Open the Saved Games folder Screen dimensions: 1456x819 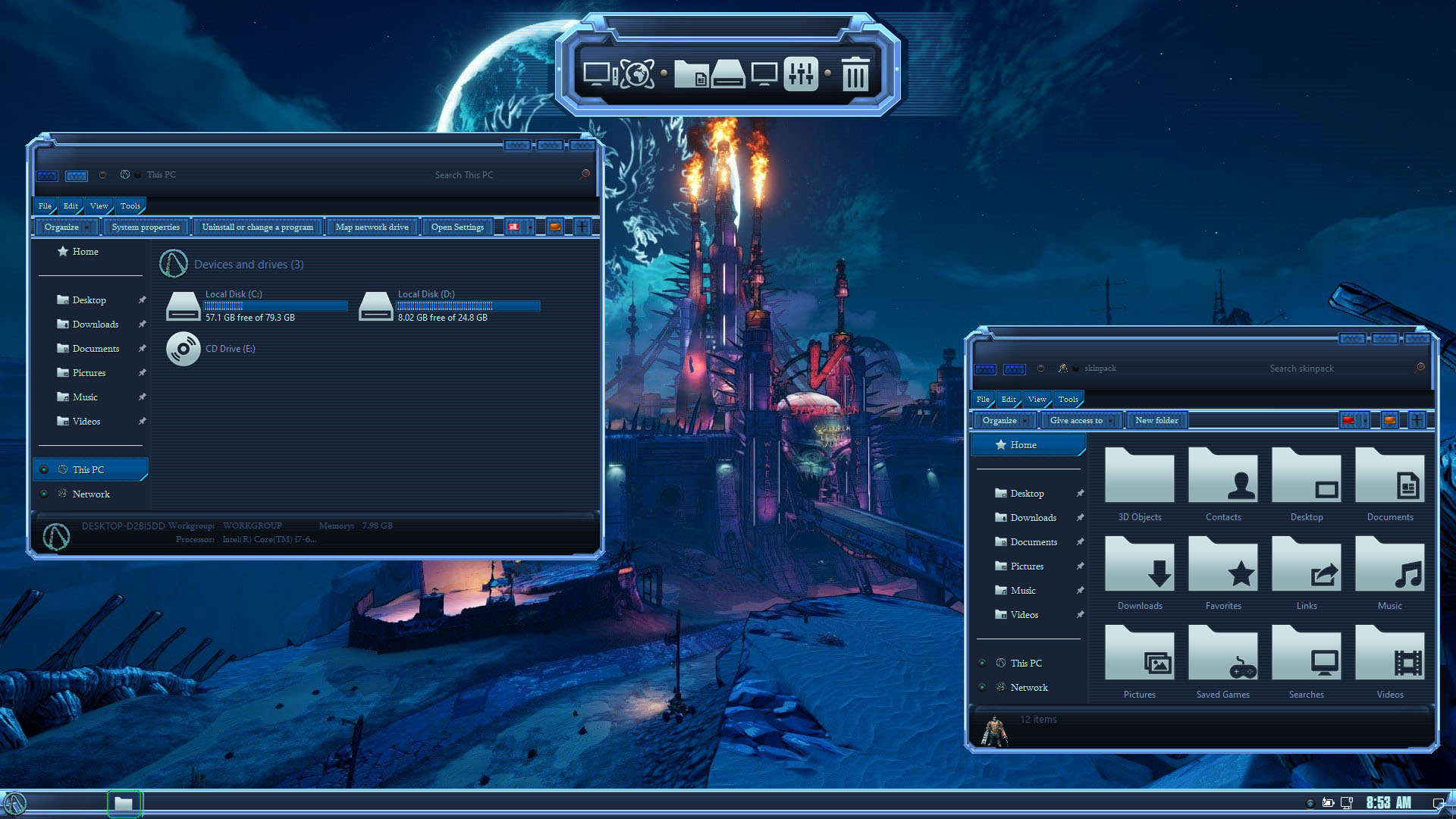(1222, 661)
